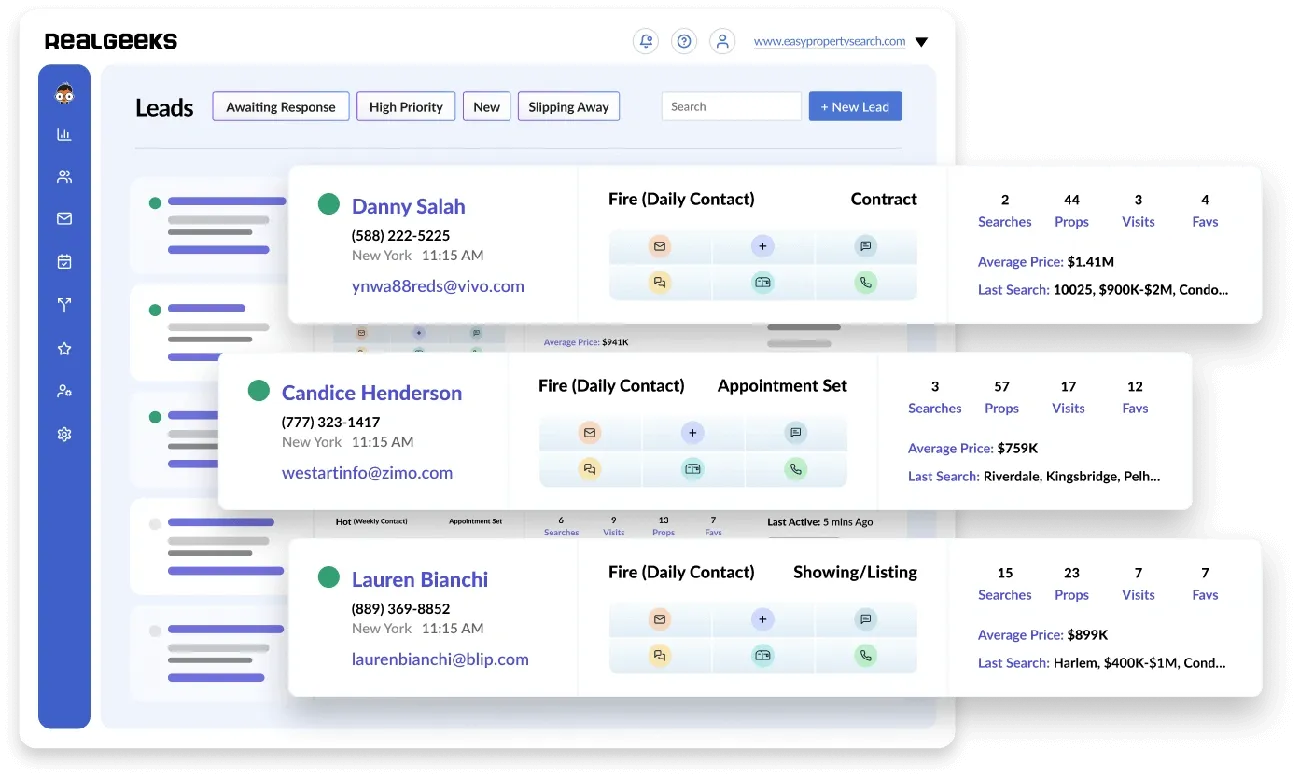Viewport: 1300px width, 777px height.
Task: Open the user profile icon in header
Action: tap(722, 41)
